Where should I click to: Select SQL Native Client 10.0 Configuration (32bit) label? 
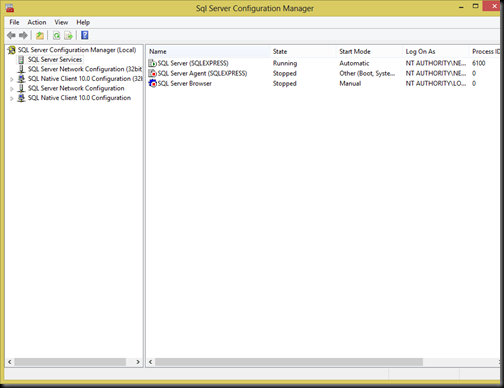coord(85,79)
